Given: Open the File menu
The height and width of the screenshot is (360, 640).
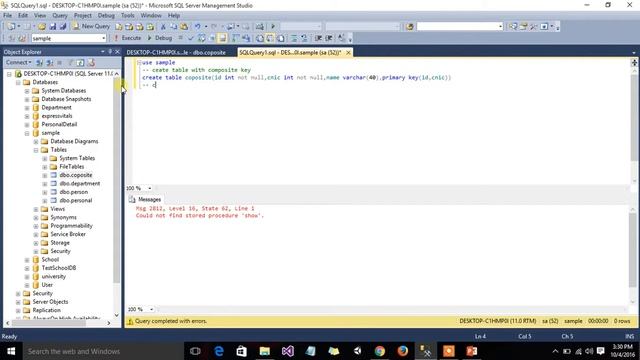Looking at the screenshot, I should tap(7, 16).
